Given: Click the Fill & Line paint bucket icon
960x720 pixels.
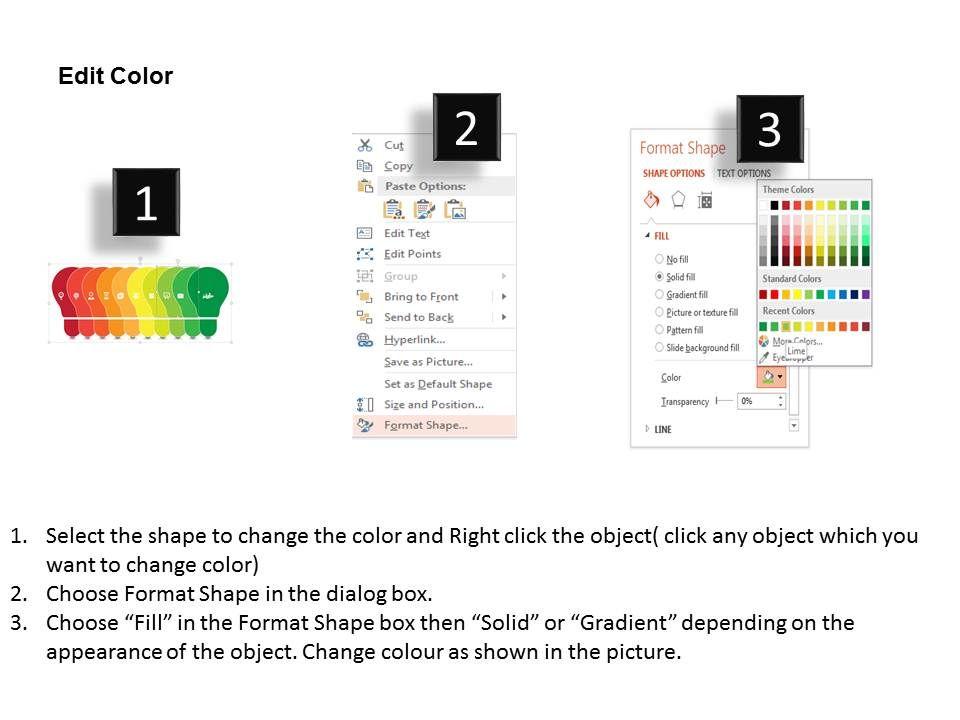Looking at the screenshot, I should pyautogui.click(x=651, y=200).
